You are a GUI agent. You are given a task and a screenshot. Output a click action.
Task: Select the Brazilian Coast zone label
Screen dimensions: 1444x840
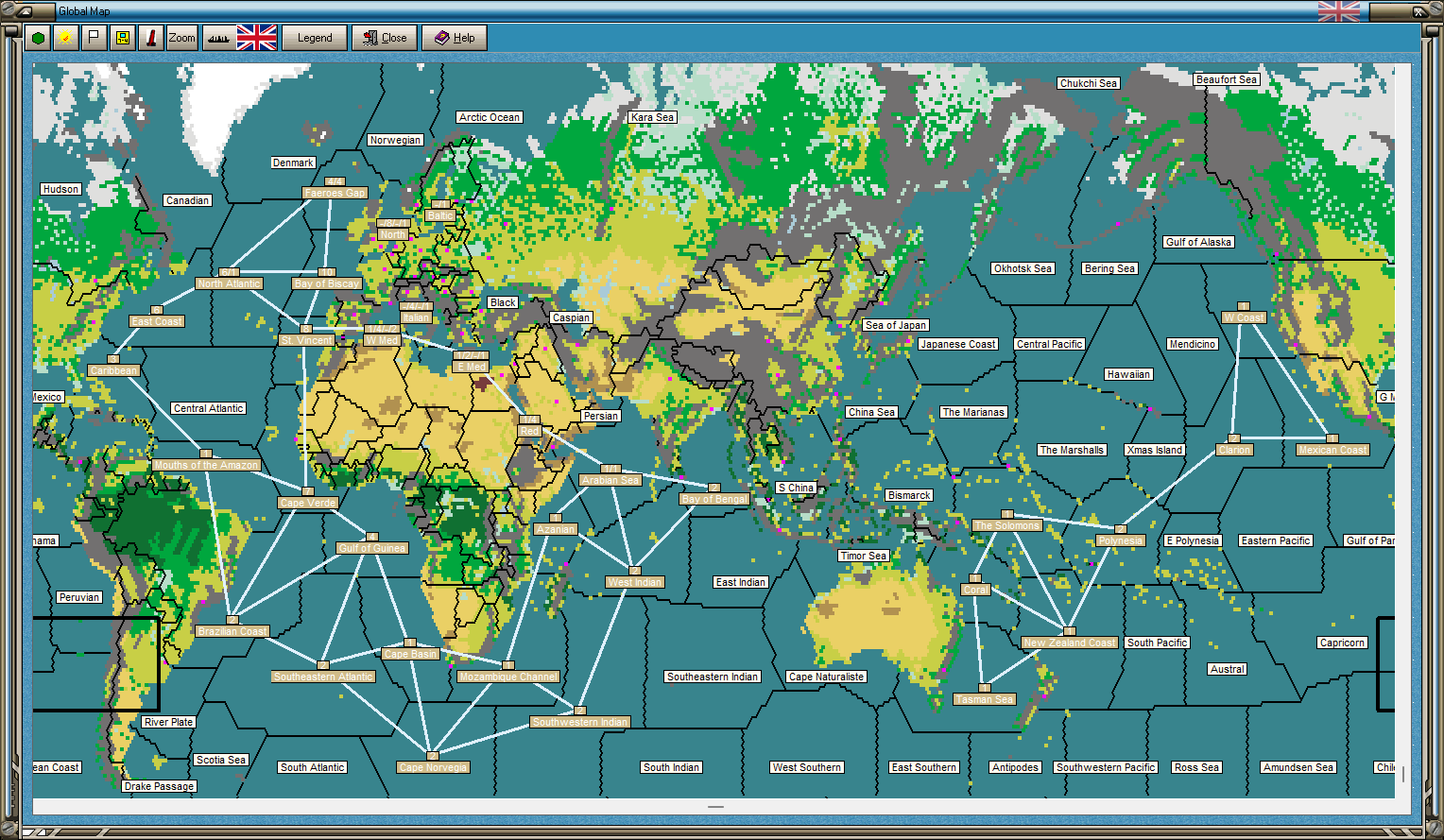point(232,631)
